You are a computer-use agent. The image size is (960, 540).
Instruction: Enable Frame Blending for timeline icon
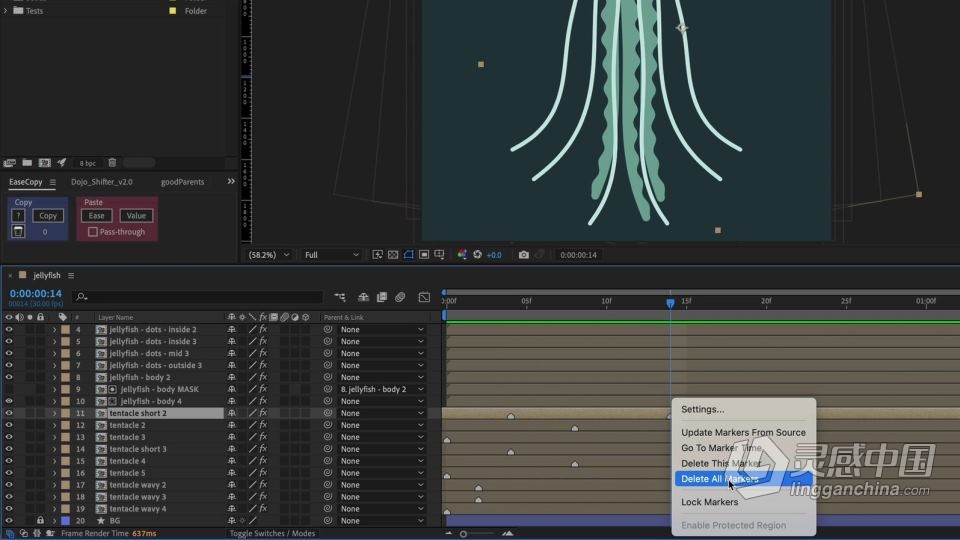(x=381, y=297)
